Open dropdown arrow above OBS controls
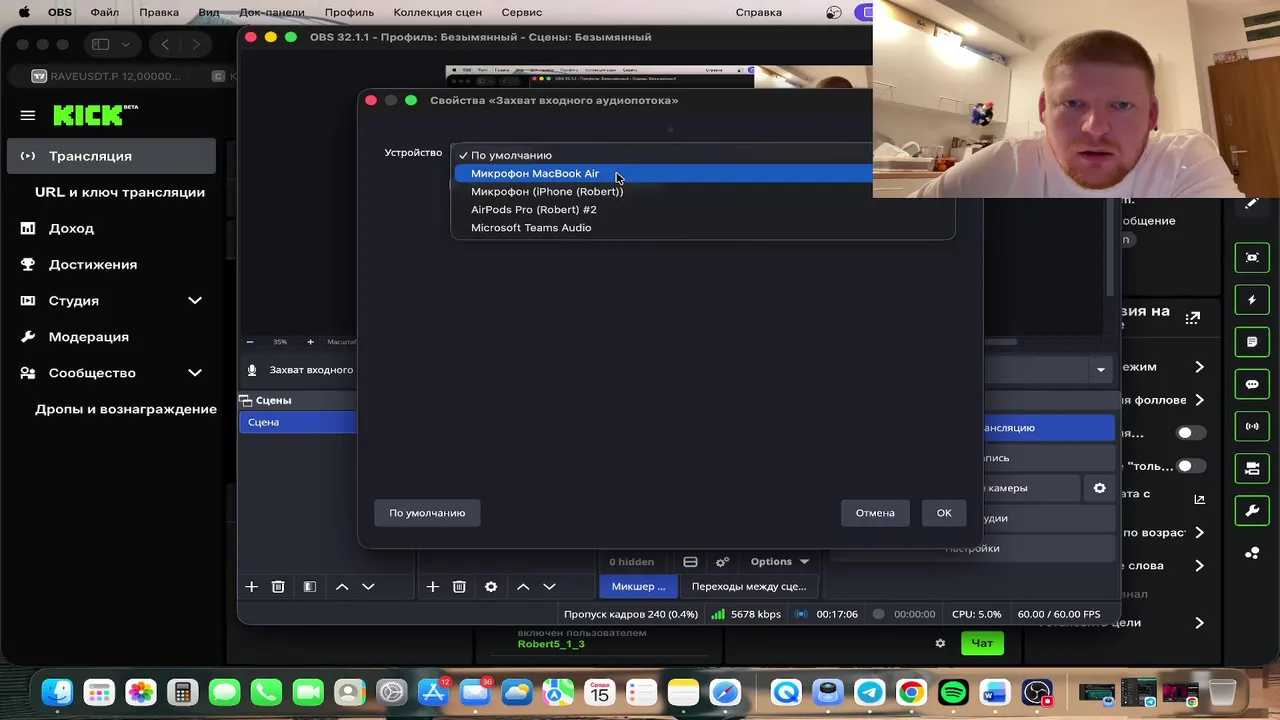 tap(1100, 370)
